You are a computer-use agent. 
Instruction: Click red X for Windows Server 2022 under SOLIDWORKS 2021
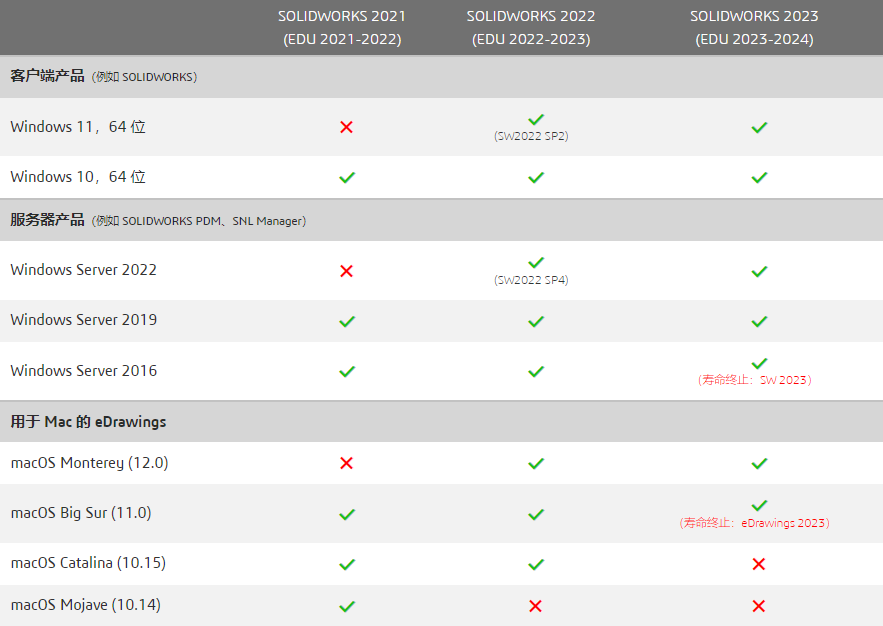pyautogui.click(x=346, y=271)
